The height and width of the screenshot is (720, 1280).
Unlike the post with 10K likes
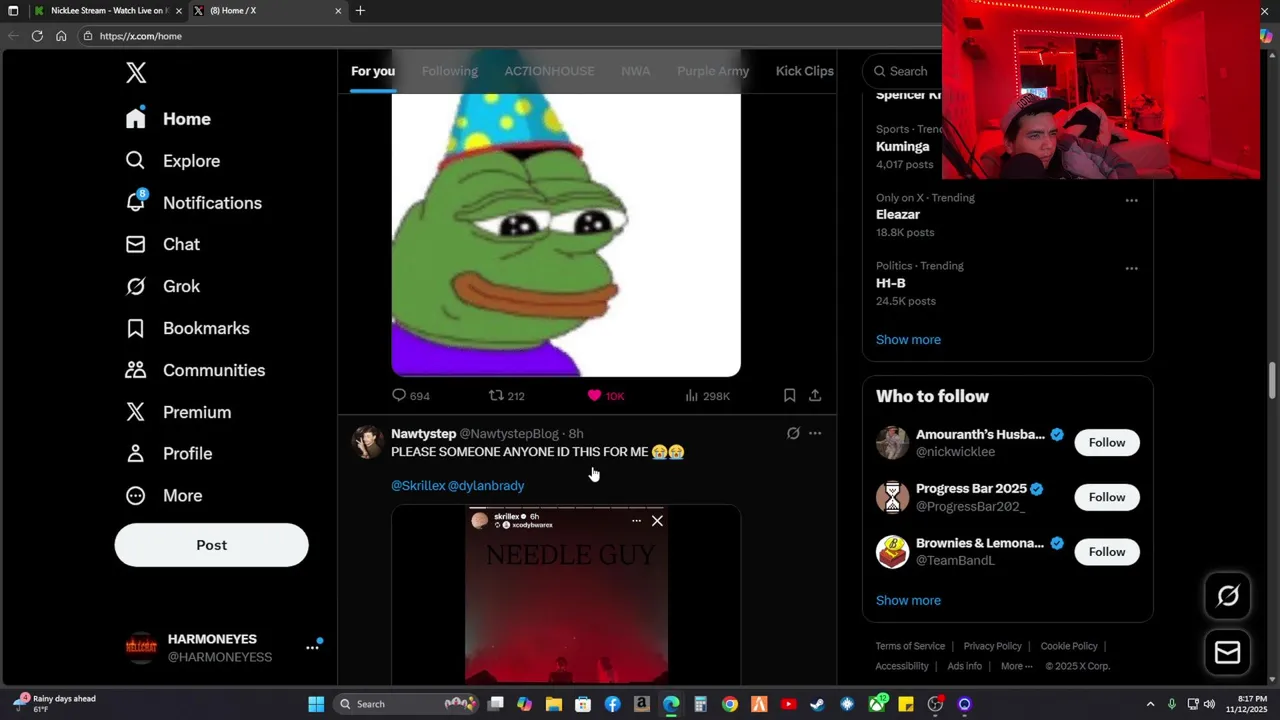[595, 395]
